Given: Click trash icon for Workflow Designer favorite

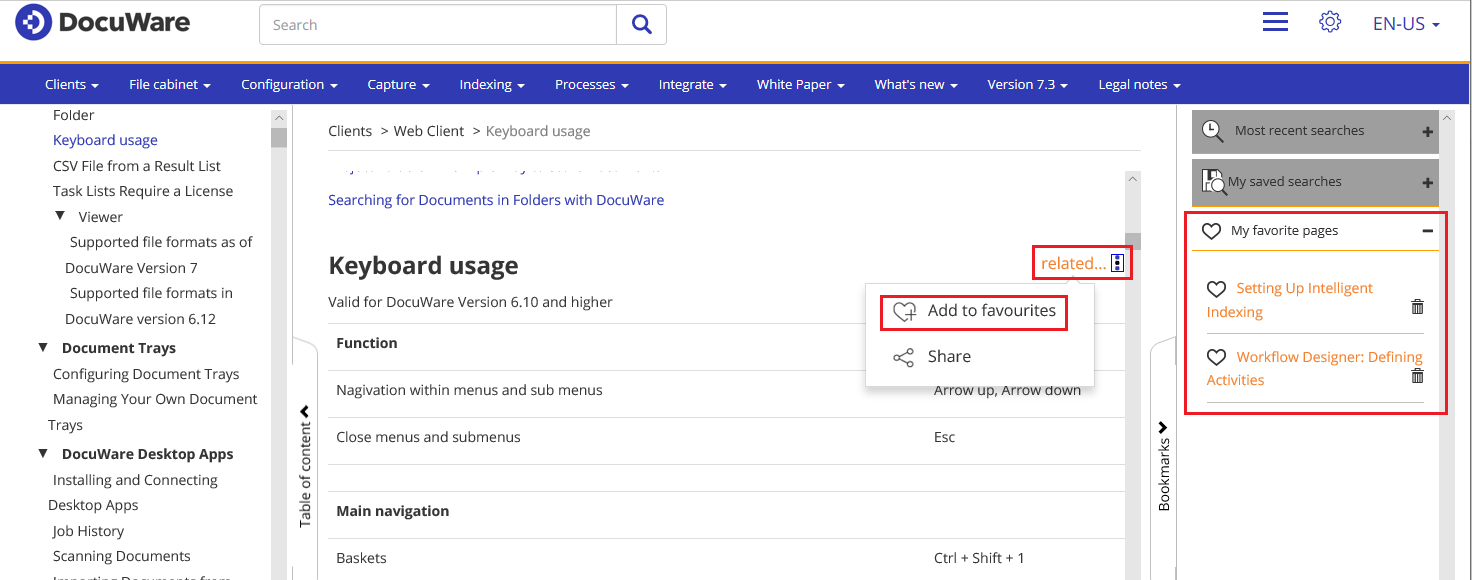Looking at the screenshot, I should click(x=1417, y=376).
